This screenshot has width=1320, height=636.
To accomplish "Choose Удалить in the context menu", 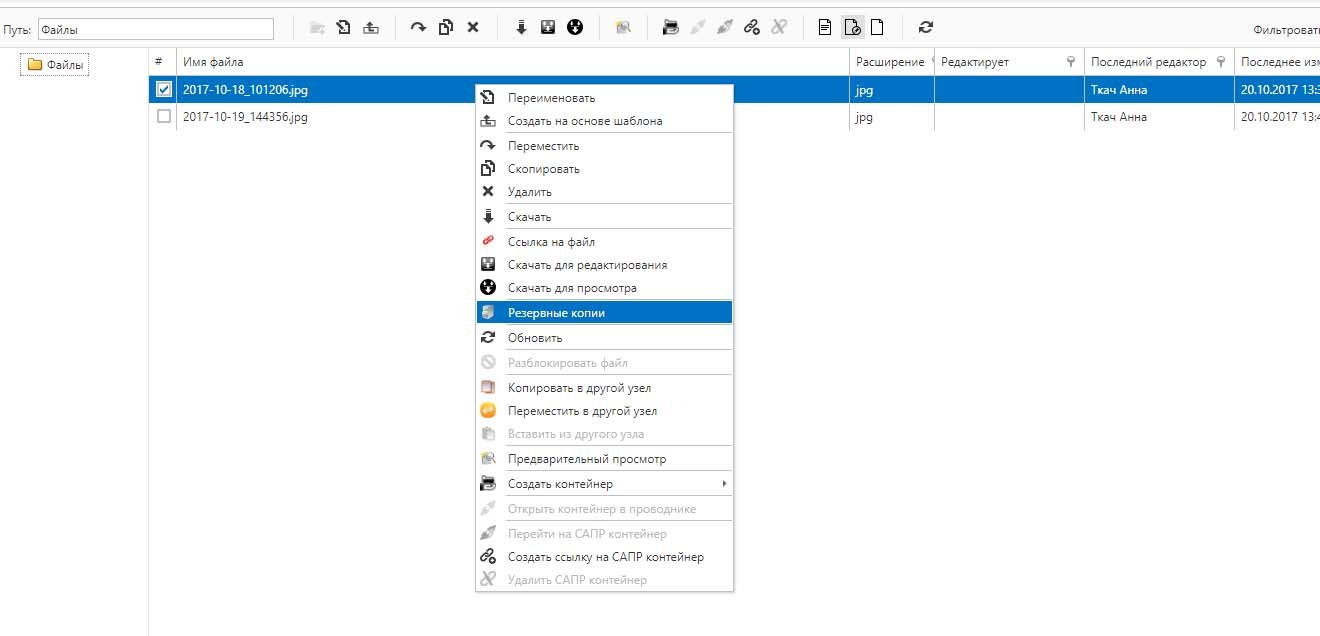I will point(604,192).
